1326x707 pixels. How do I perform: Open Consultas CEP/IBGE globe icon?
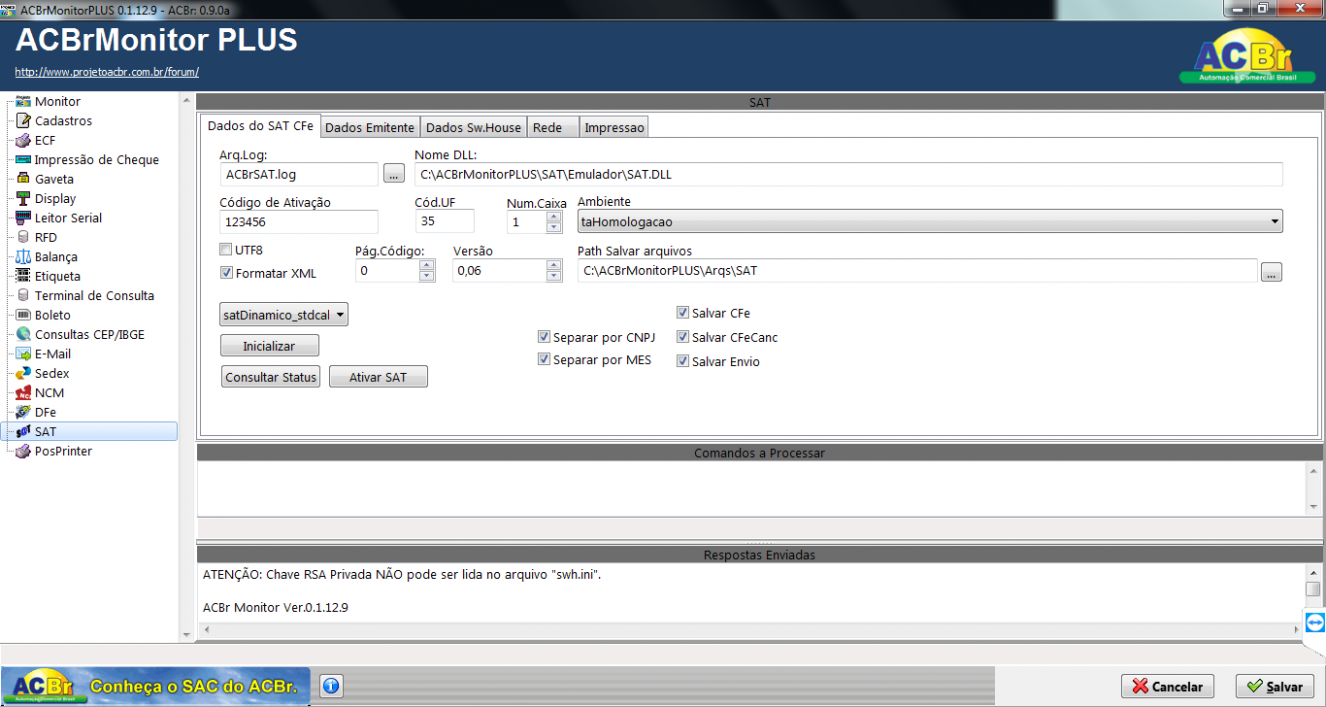point(23,335)
